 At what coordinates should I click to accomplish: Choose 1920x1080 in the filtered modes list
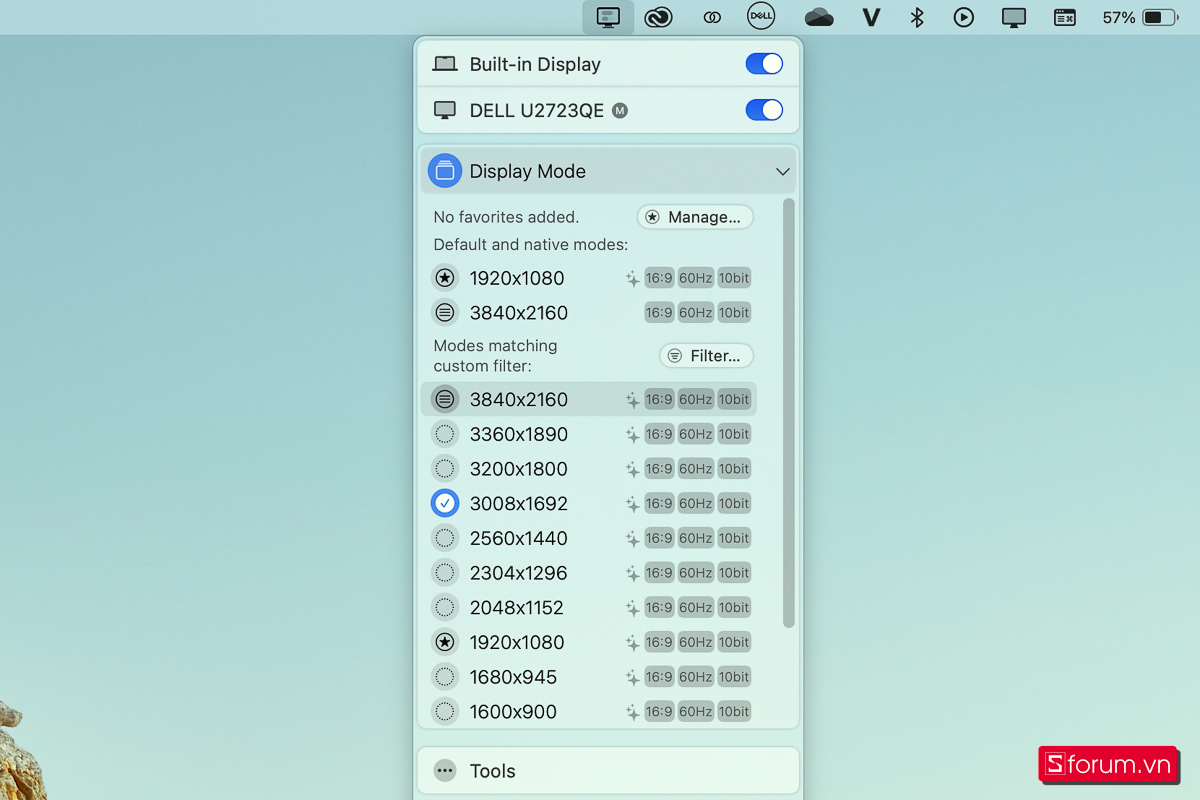pyautogui.click(x=588, y=642)
